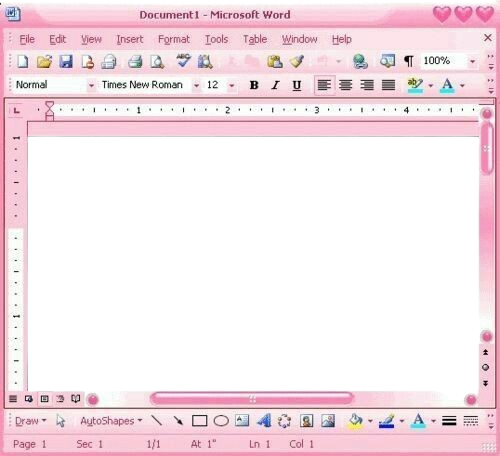
Task: Apply font color from formatting toolbar
Action: click(447, 85)
